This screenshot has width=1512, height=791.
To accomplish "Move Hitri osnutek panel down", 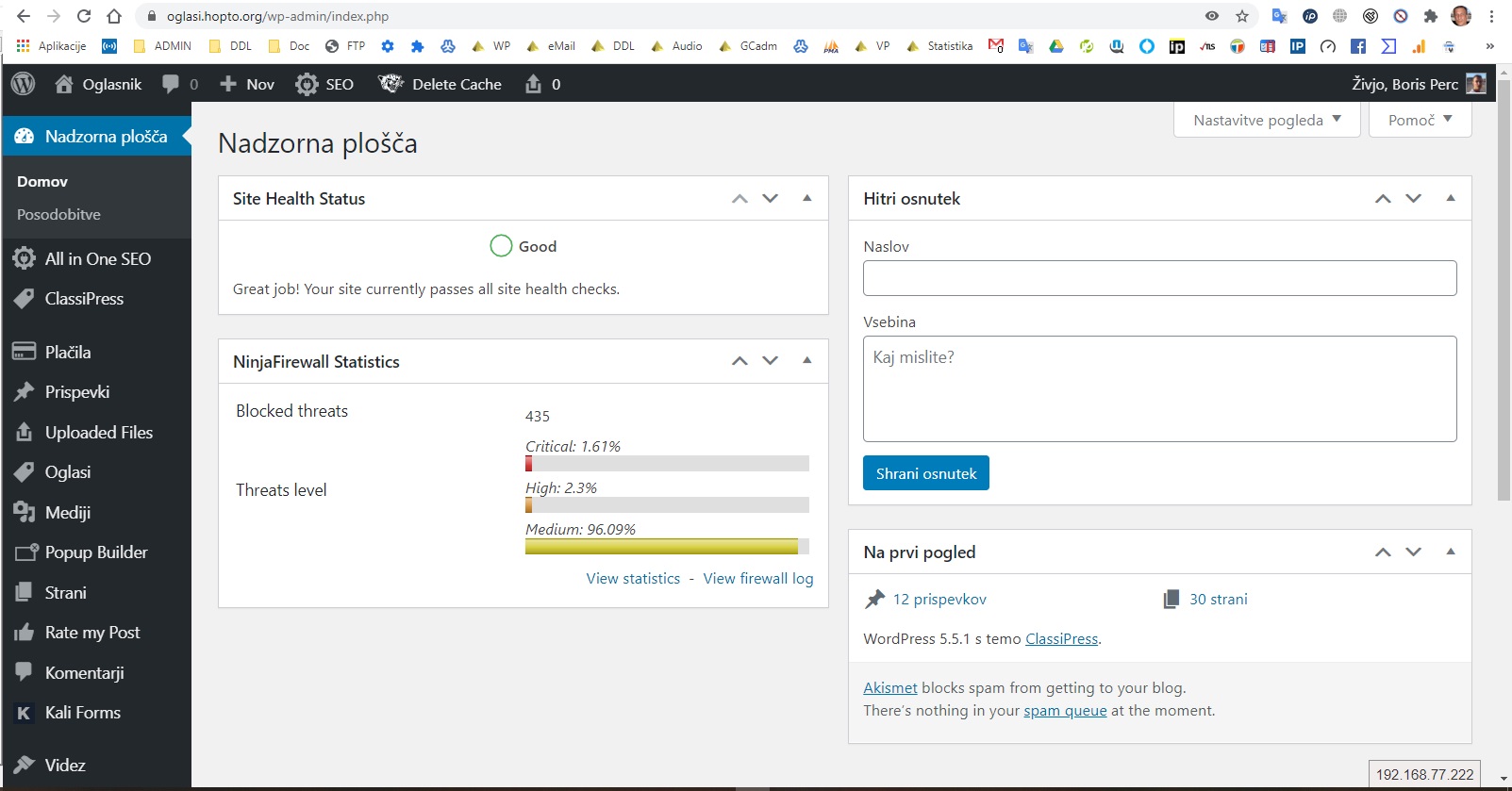I will 1413,199.
